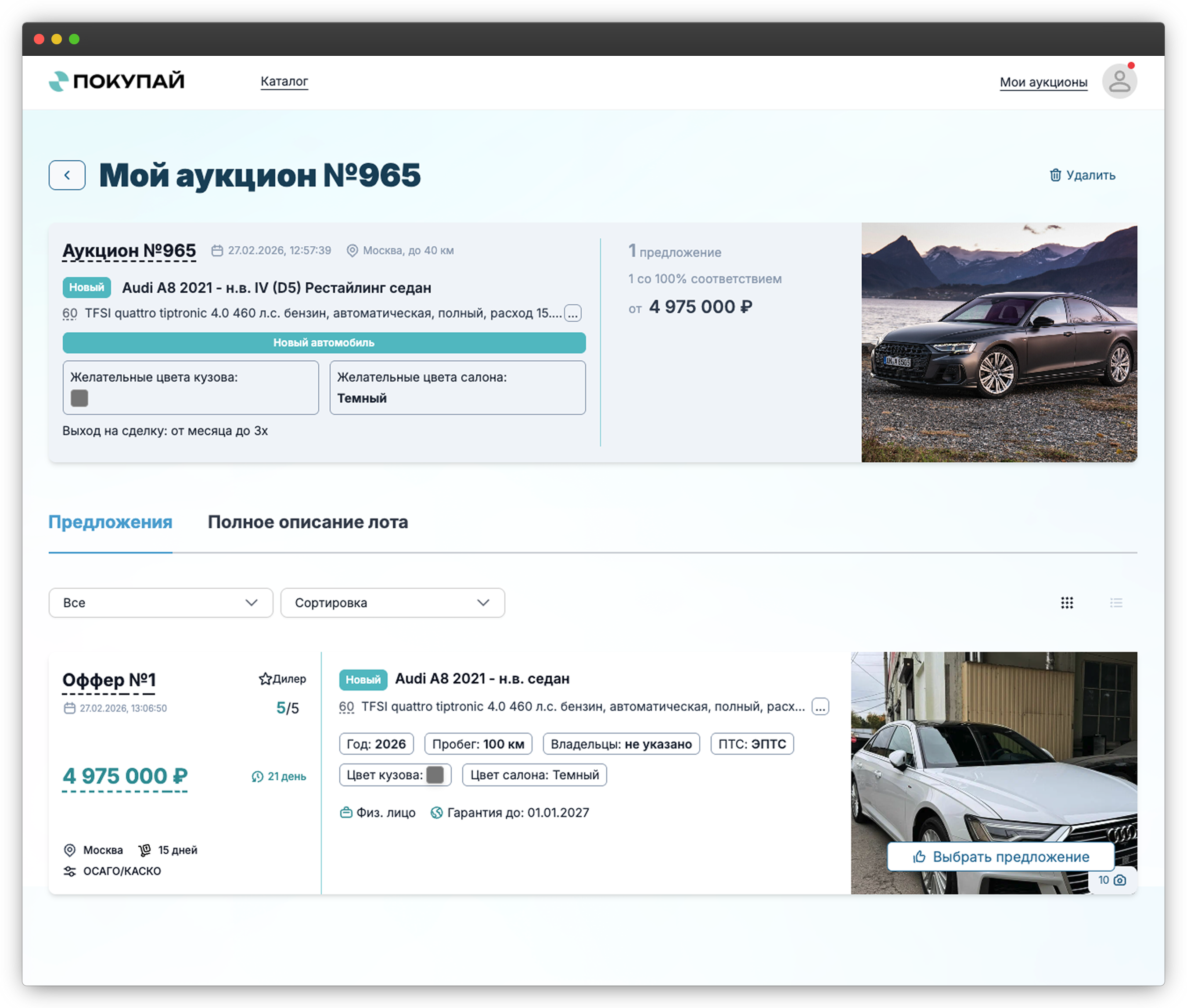Viewport: 1187px width, 1008px height.
Task: Click the Удалить auction button
Action: point(1082,176)
